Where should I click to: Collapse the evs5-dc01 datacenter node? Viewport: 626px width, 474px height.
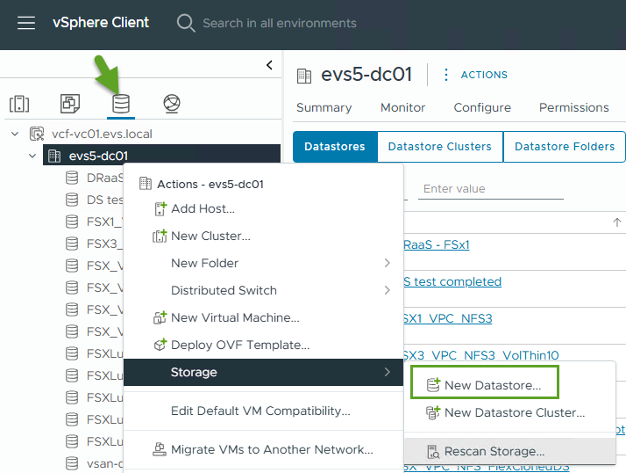click(x=33, y=155)
